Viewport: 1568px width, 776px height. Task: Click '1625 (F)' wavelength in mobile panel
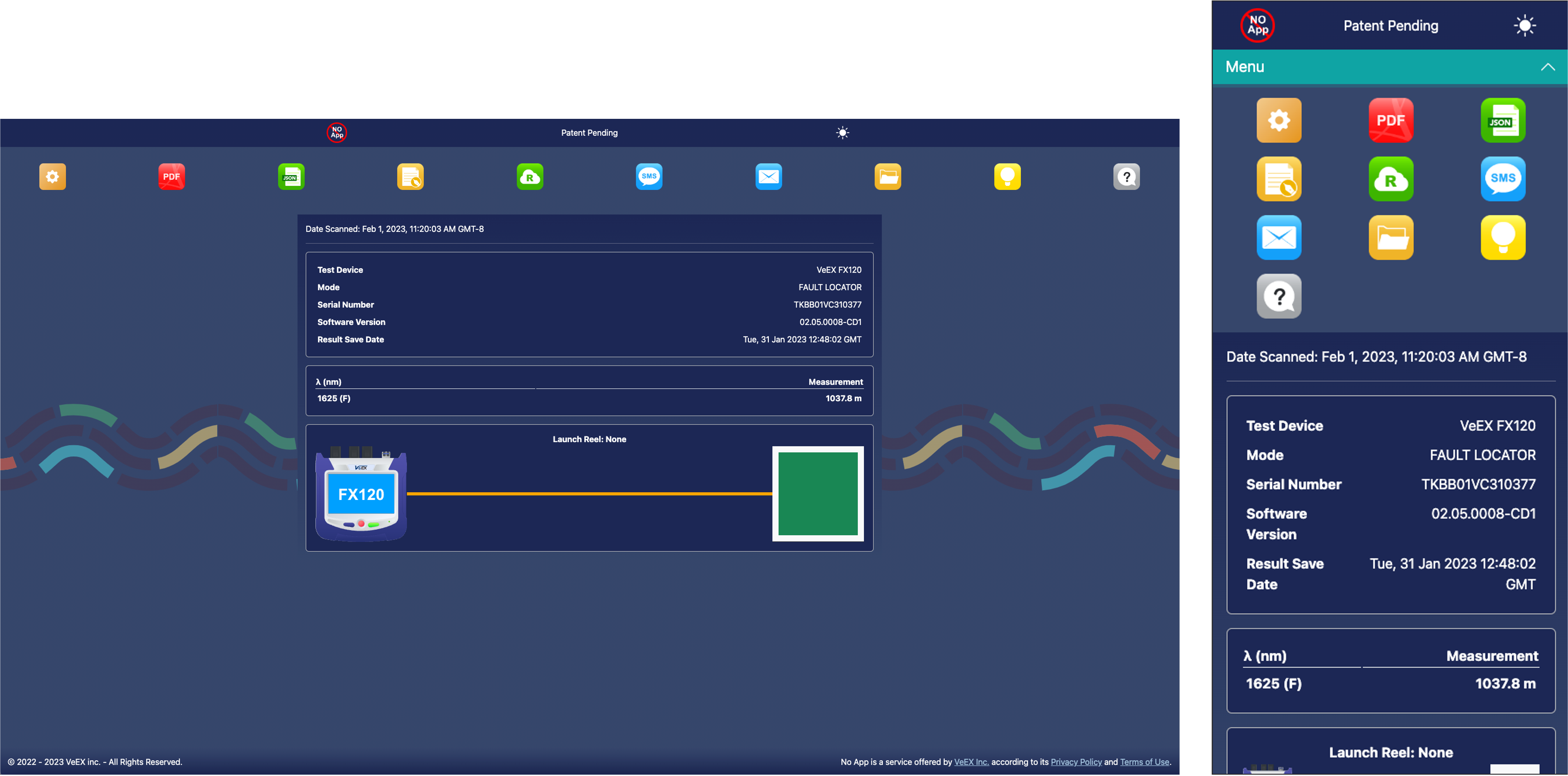point(1274,684)
